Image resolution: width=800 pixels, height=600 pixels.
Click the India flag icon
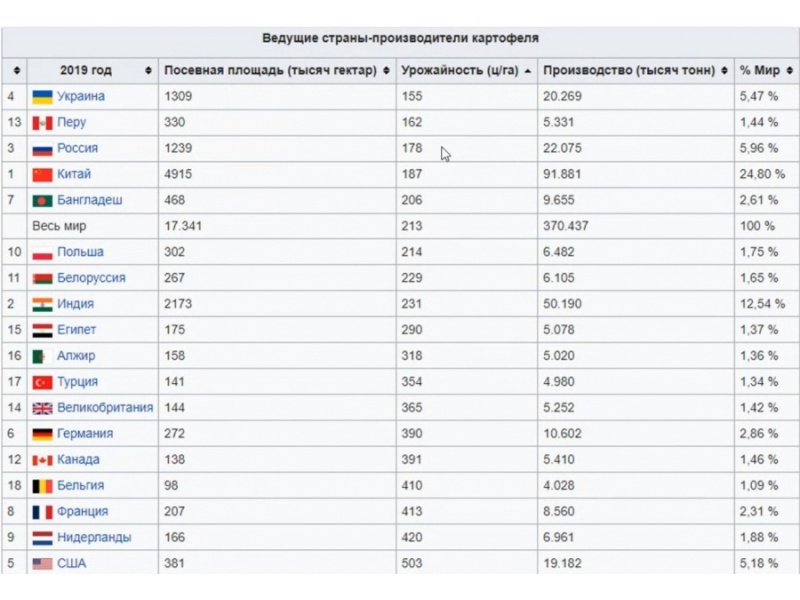click(42, 304)
